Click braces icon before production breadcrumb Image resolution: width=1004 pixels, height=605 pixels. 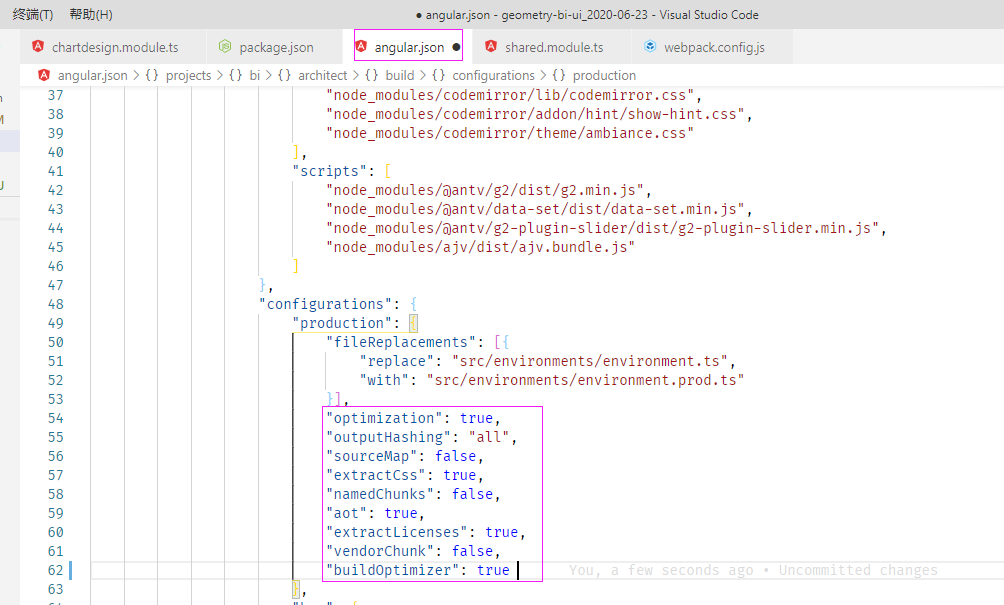click(558, 75)
